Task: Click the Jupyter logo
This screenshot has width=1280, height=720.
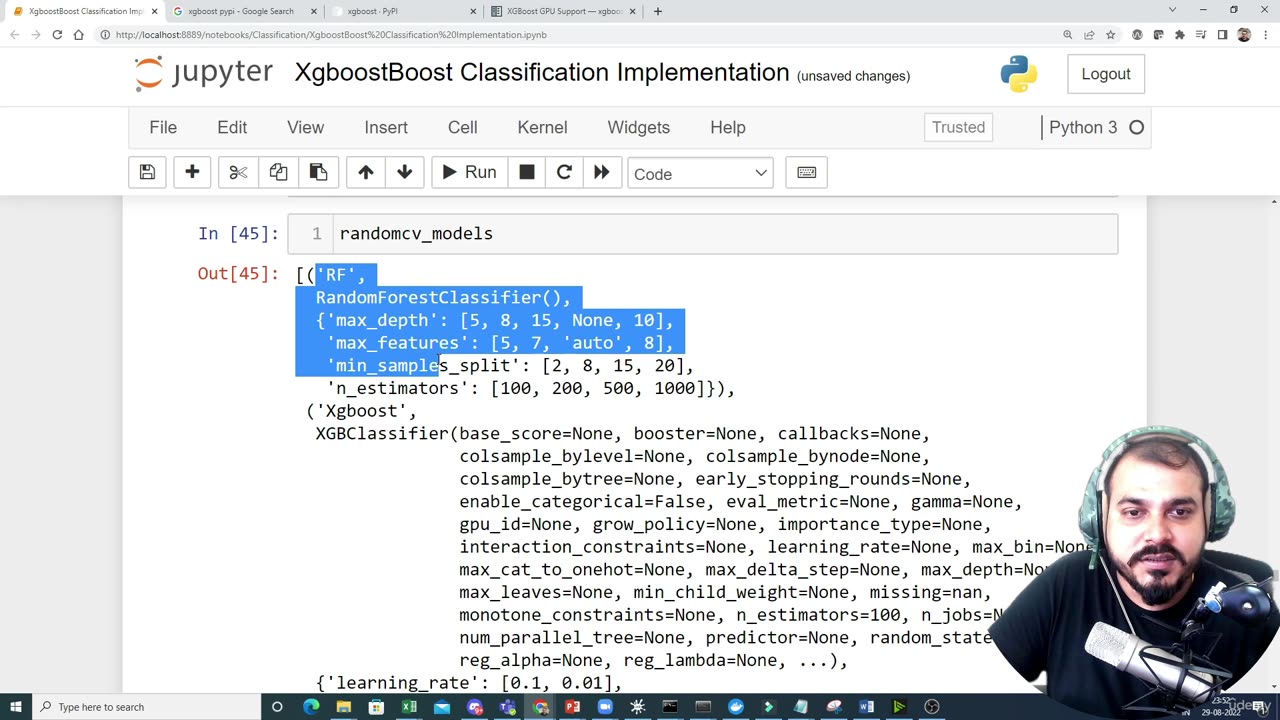Action: (x=203, y=73)
